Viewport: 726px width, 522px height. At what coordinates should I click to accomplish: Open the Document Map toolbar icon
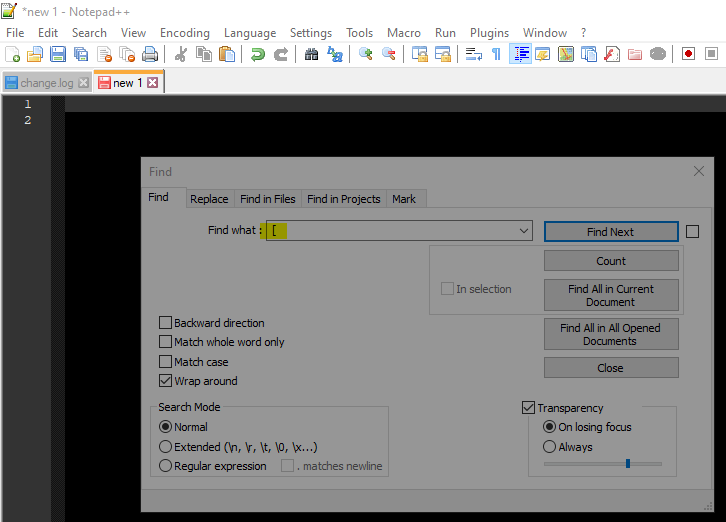pos(566,54)
